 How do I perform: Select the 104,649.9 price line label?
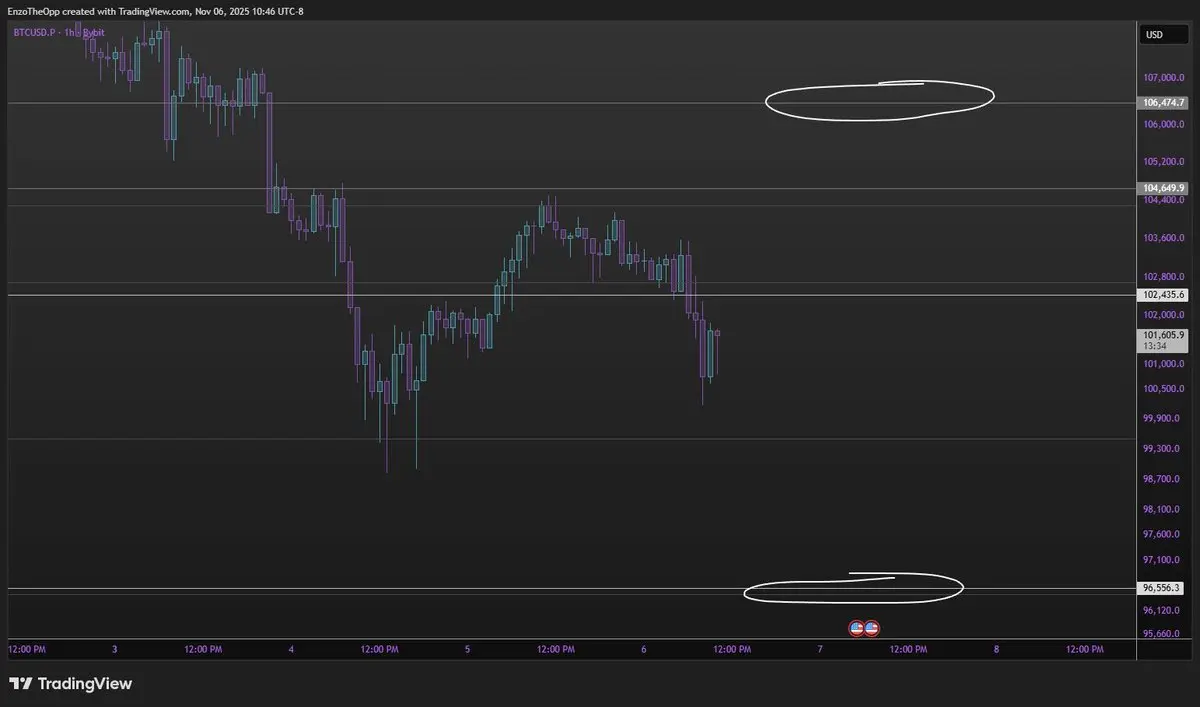click(x=1163, y=188)
